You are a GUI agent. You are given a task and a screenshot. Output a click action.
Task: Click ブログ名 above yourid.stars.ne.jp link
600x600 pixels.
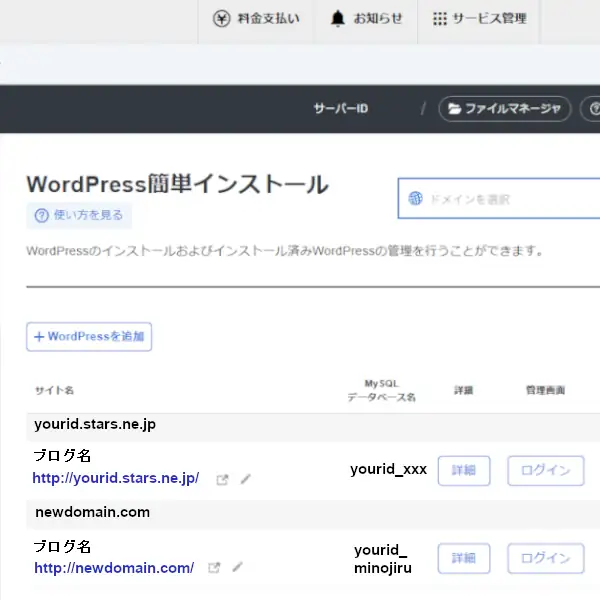[x=62, y=456]
